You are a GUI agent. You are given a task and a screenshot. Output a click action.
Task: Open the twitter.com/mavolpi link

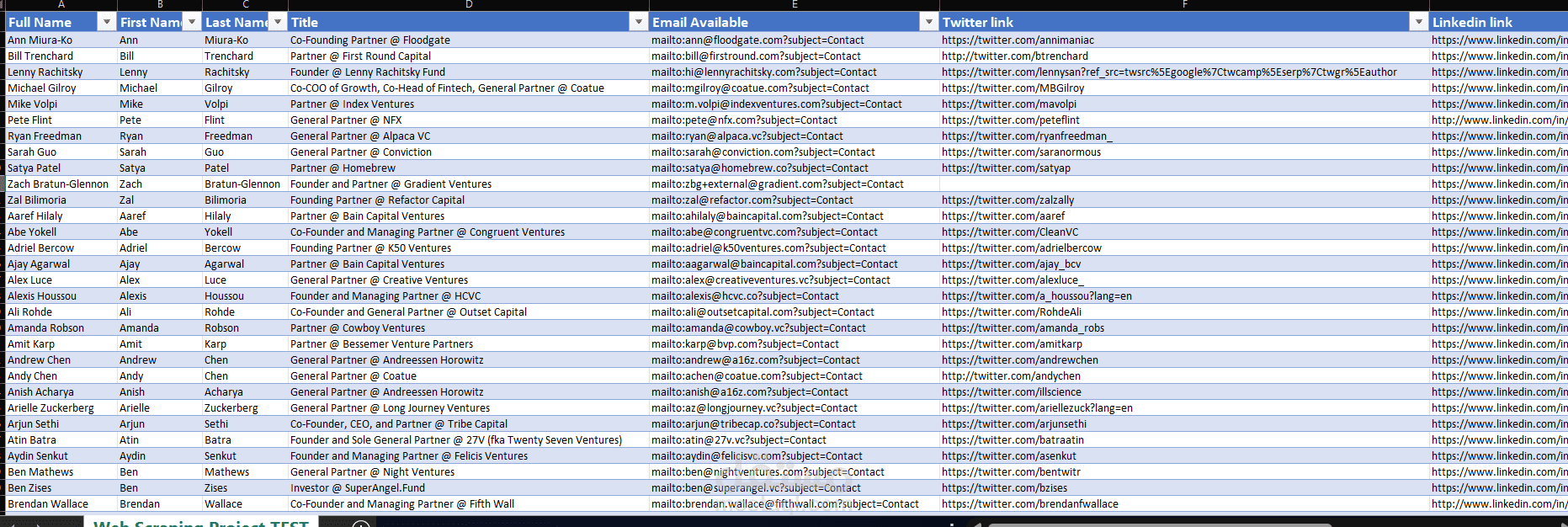tap(1009, 104)
